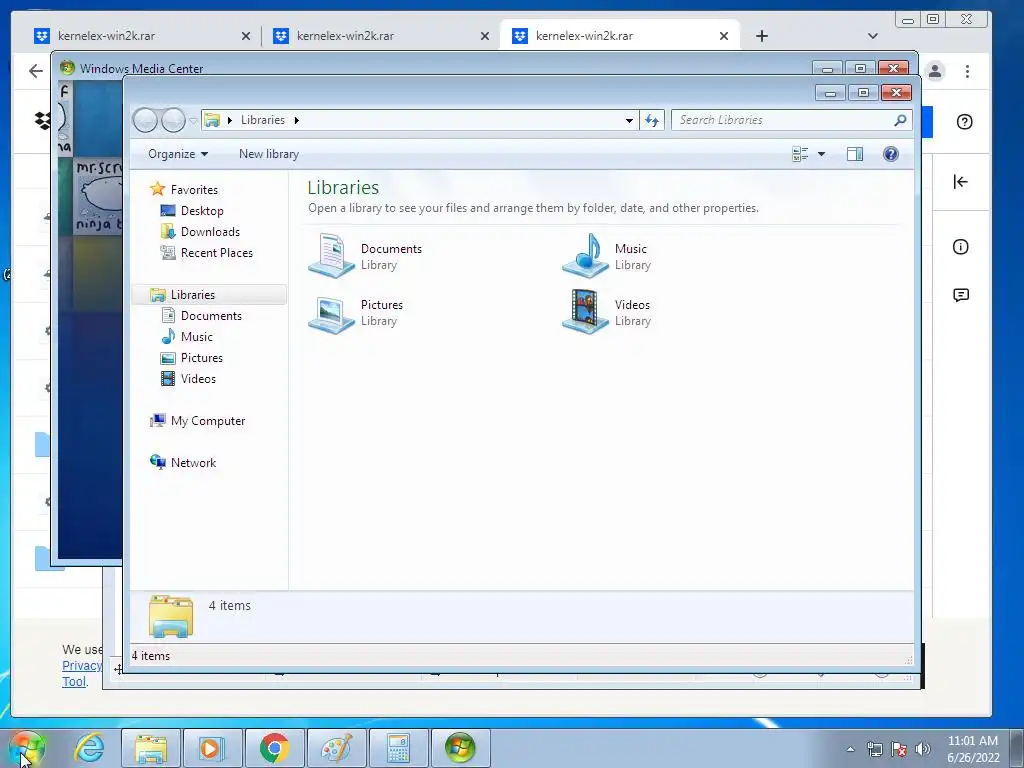Open the browser three-dot menu
1024x768 pixels.
click(967, 71)
